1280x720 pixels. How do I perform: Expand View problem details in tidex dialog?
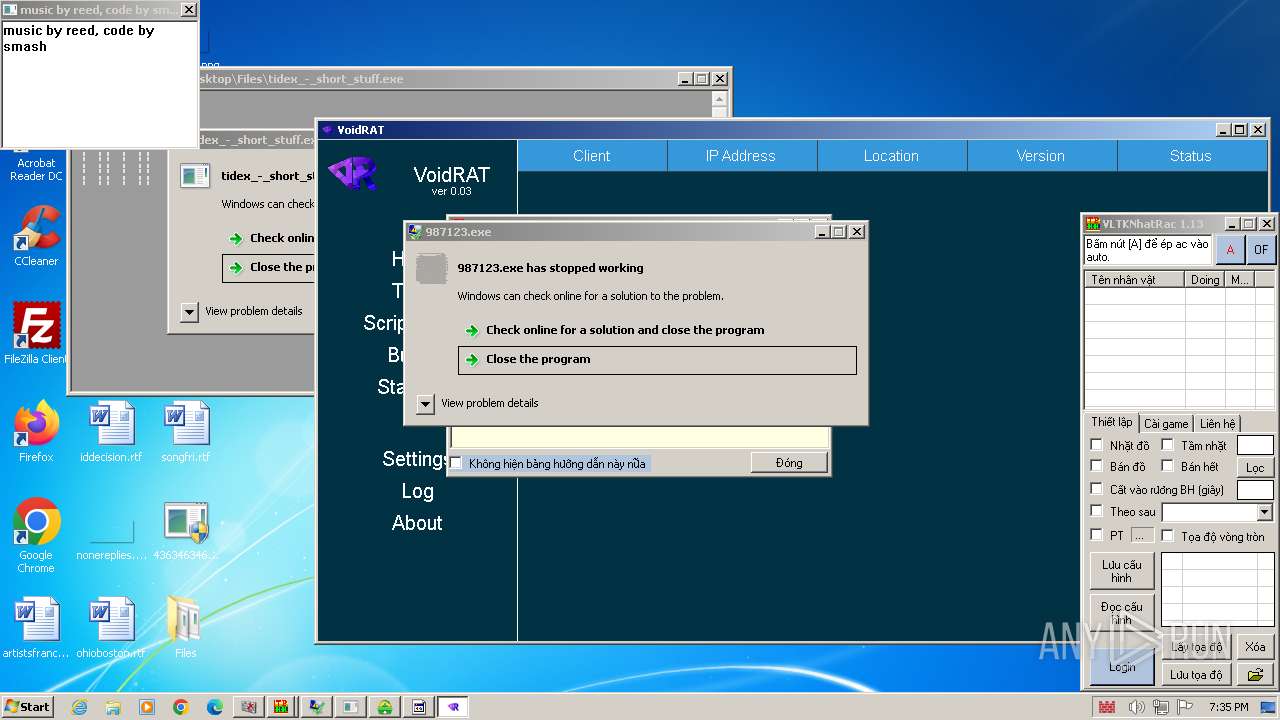coord(189,312)
